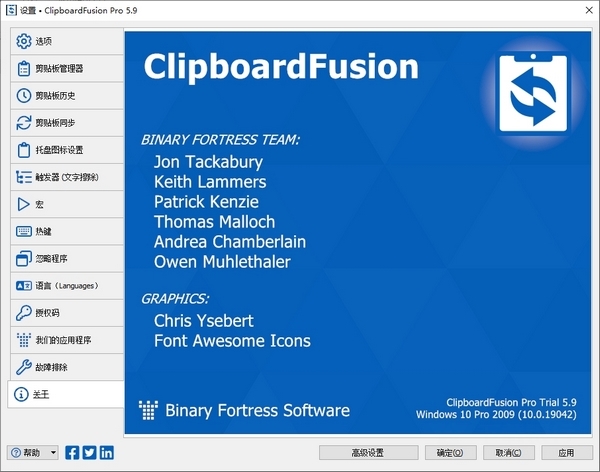Click the Binary Fortress grid logo icon
The width and height of the screenshot is (600, 472).
[148, 410]
